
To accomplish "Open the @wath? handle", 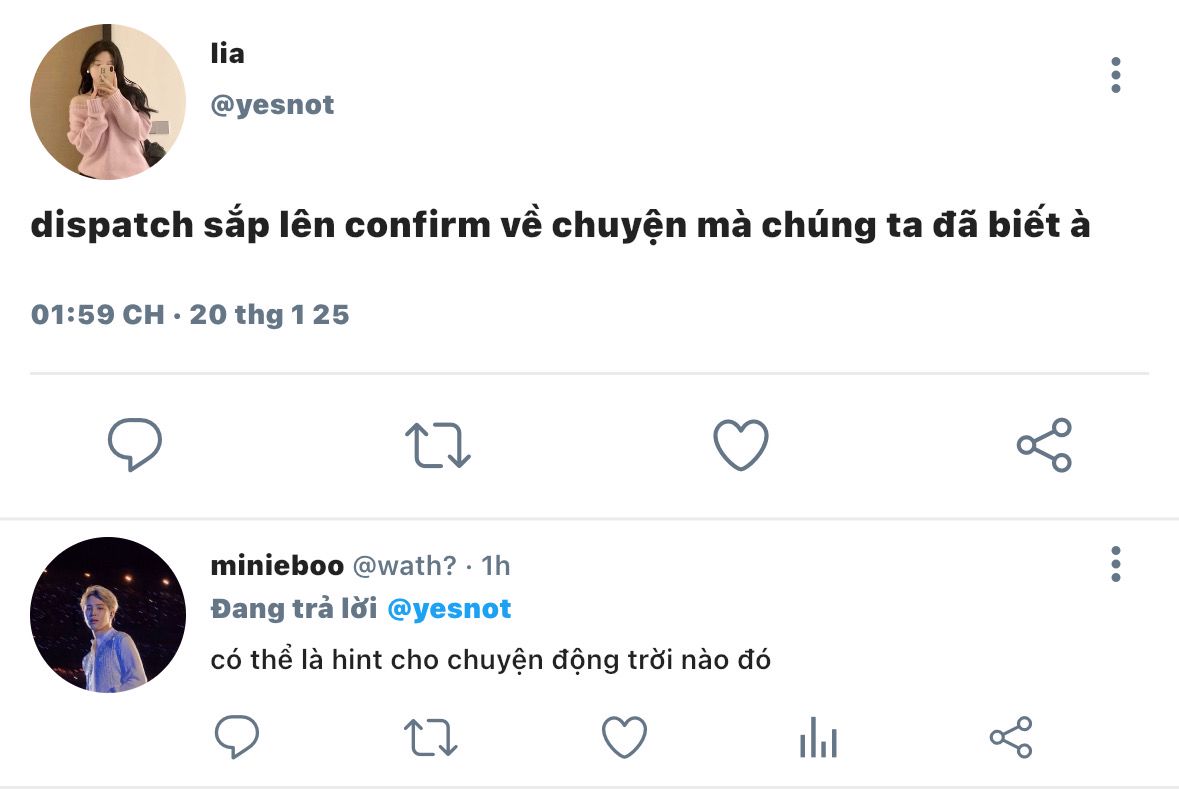I will point(405,565).
